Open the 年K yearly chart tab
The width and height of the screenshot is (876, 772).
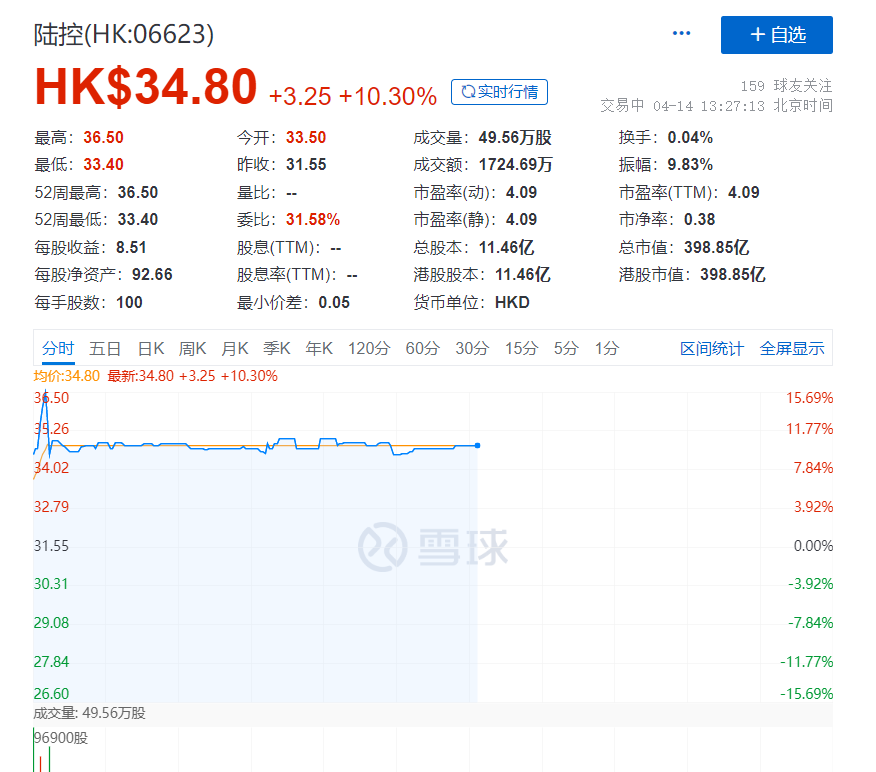tap(318, 349)
